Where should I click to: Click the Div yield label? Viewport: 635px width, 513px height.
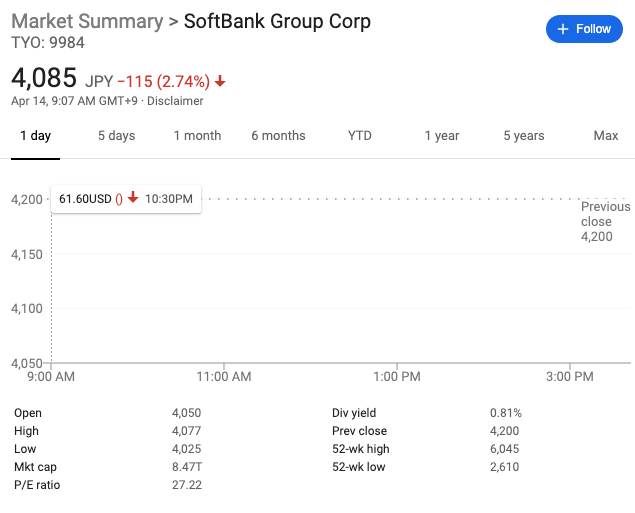[x=354, y=413]
